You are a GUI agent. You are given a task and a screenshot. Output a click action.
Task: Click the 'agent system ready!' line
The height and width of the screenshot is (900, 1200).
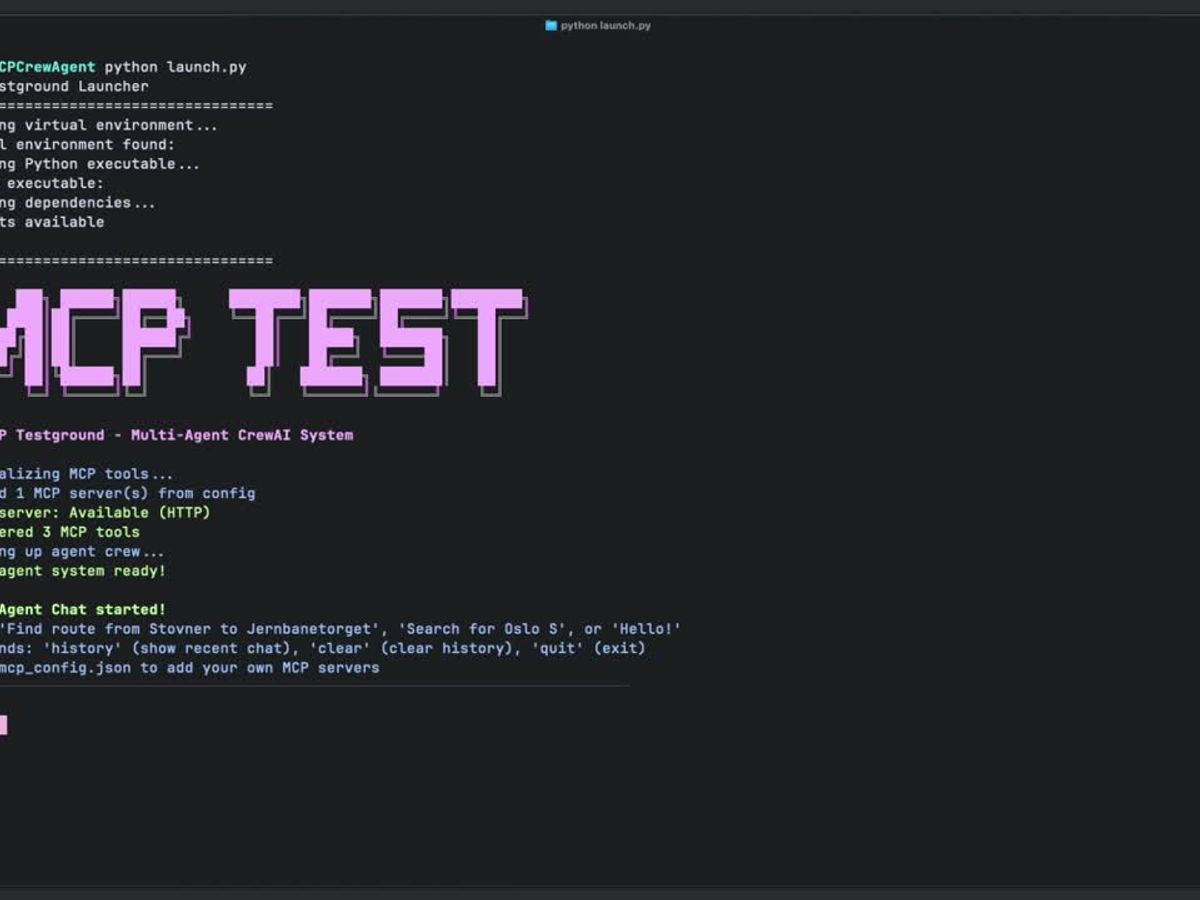pyautogui.click(x=83, y=571)
